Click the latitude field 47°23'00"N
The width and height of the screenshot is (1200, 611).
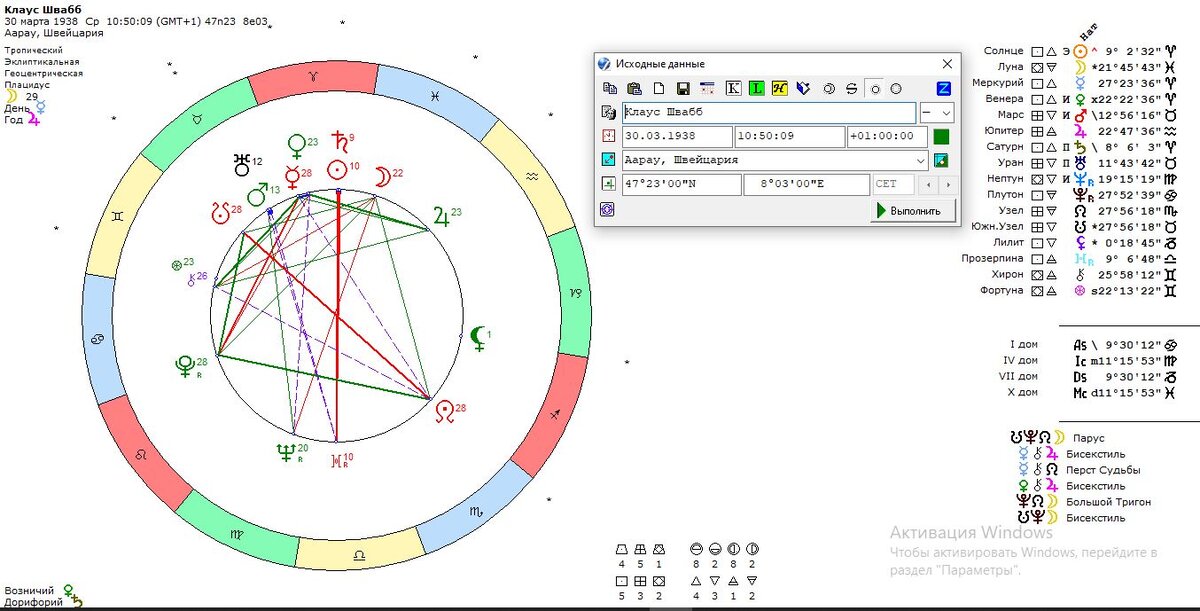[x=681, y=185]
